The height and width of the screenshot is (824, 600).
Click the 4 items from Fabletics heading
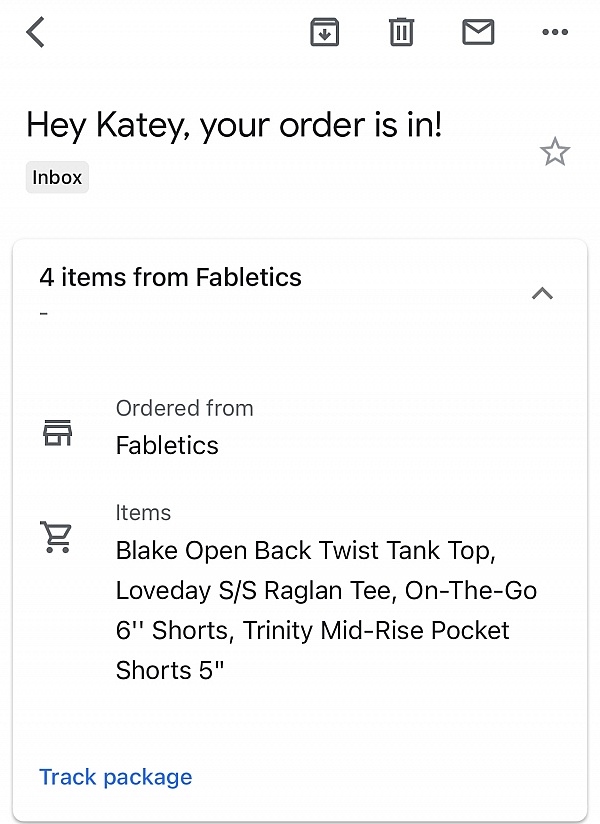170,278
